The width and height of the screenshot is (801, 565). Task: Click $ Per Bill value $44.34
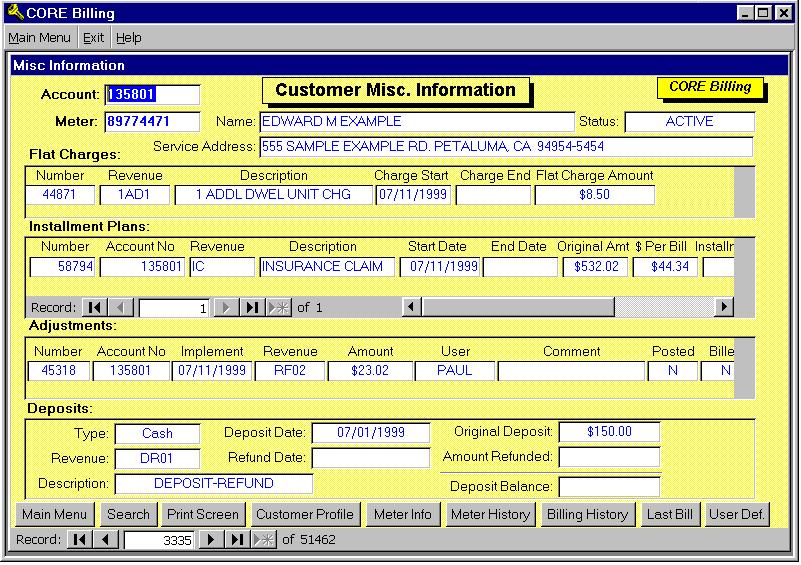point(665,267)
